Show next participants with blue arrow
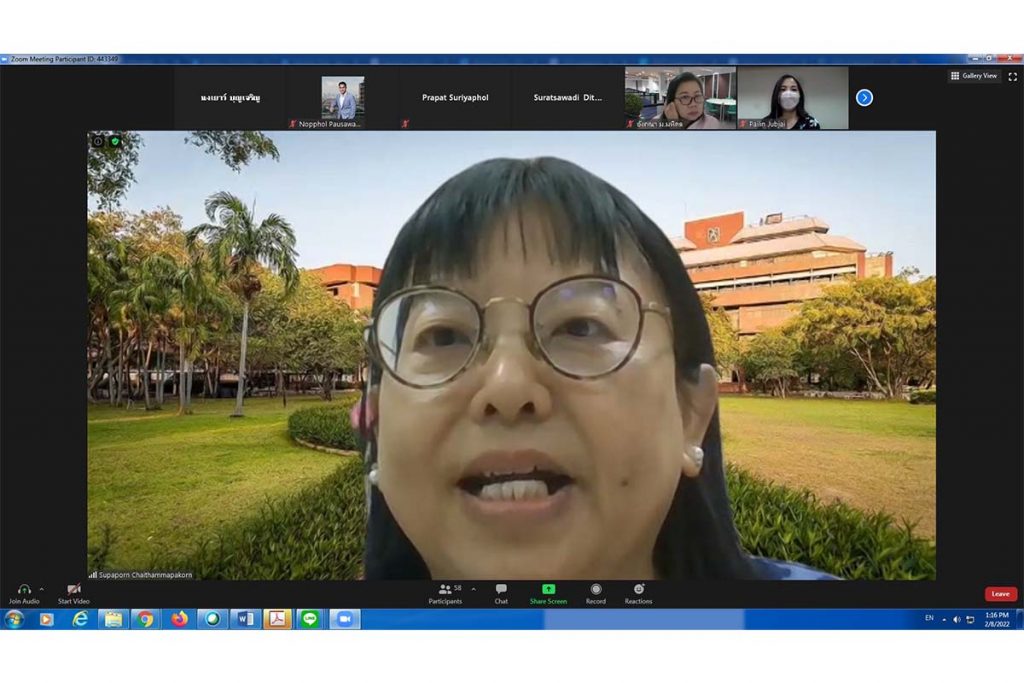 [864, 97]
